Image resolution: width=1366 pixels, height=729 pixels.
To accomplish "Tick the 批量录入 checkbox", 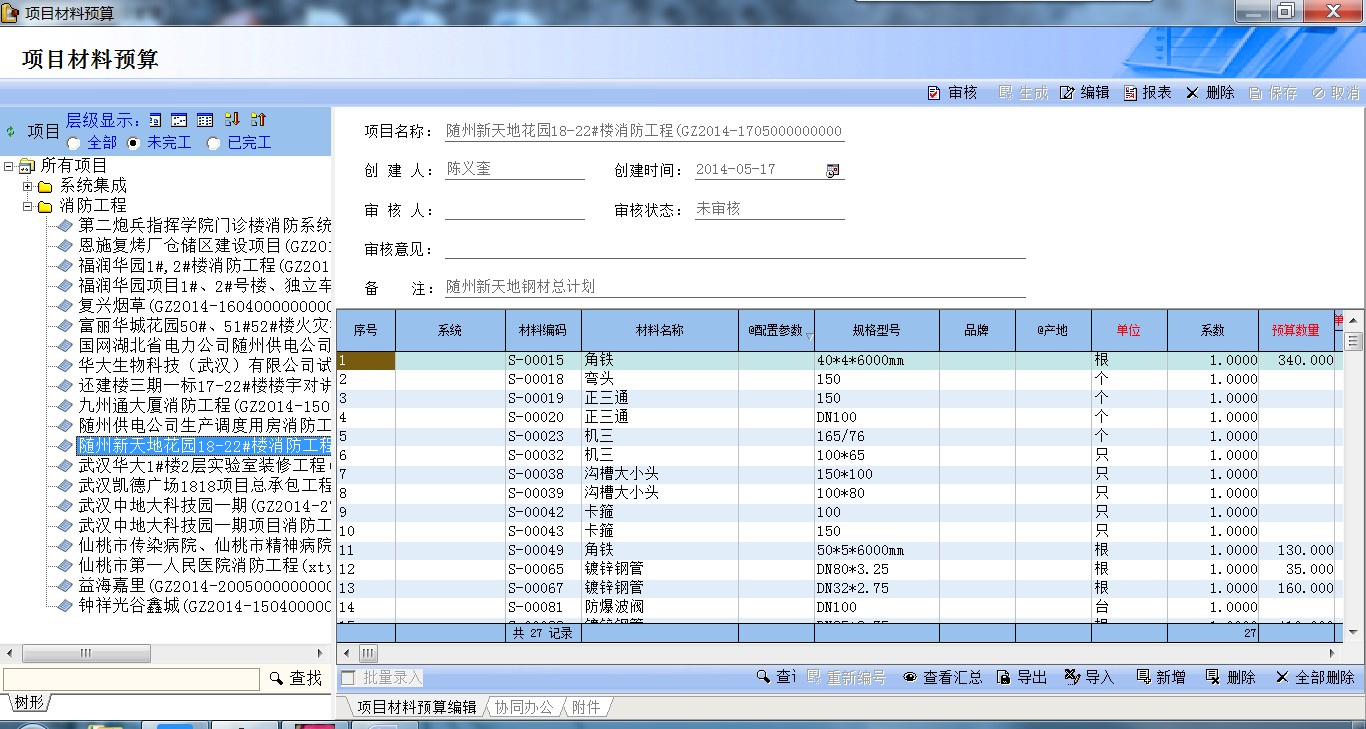I will pyautogui.click(x=348, y=678).
